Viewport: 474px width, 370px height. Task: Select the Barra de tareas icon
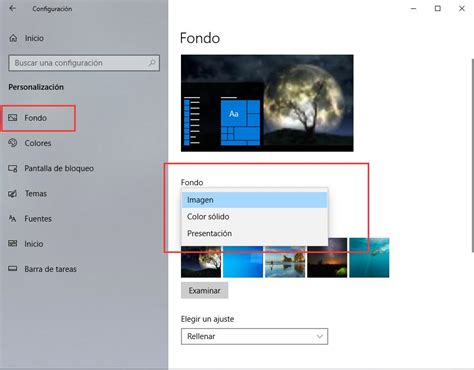[13, 269]
